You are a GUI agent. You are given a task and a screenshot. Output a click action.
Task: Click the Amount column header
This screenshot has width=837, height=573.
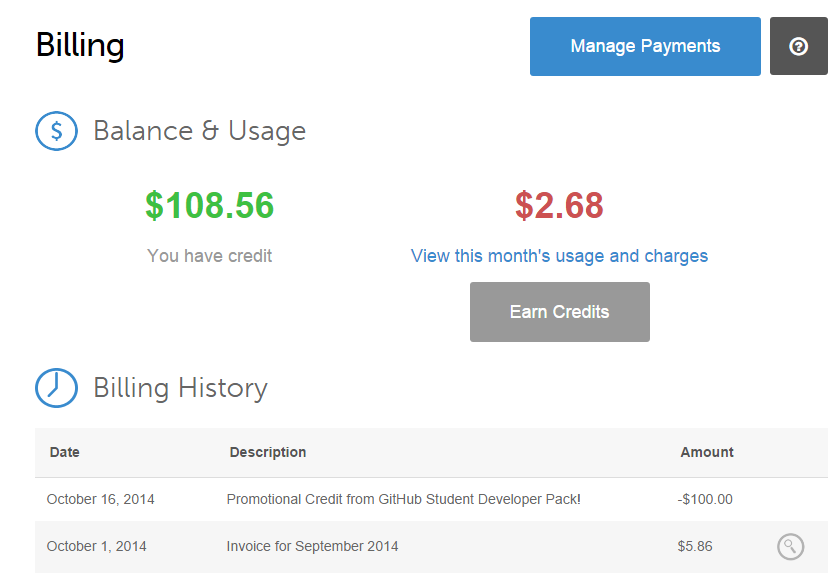click(707, 452)
